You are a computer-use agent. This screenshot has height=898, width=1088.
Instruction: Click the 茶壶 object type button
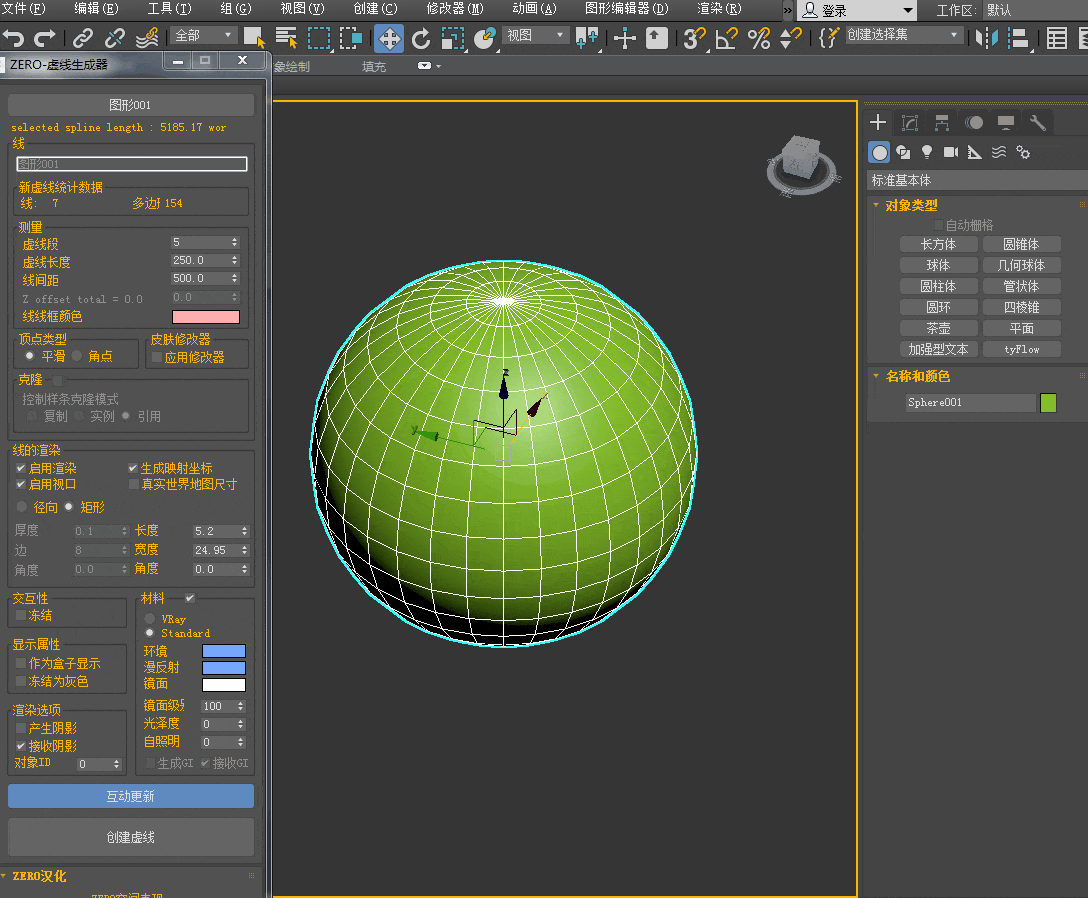937,328
